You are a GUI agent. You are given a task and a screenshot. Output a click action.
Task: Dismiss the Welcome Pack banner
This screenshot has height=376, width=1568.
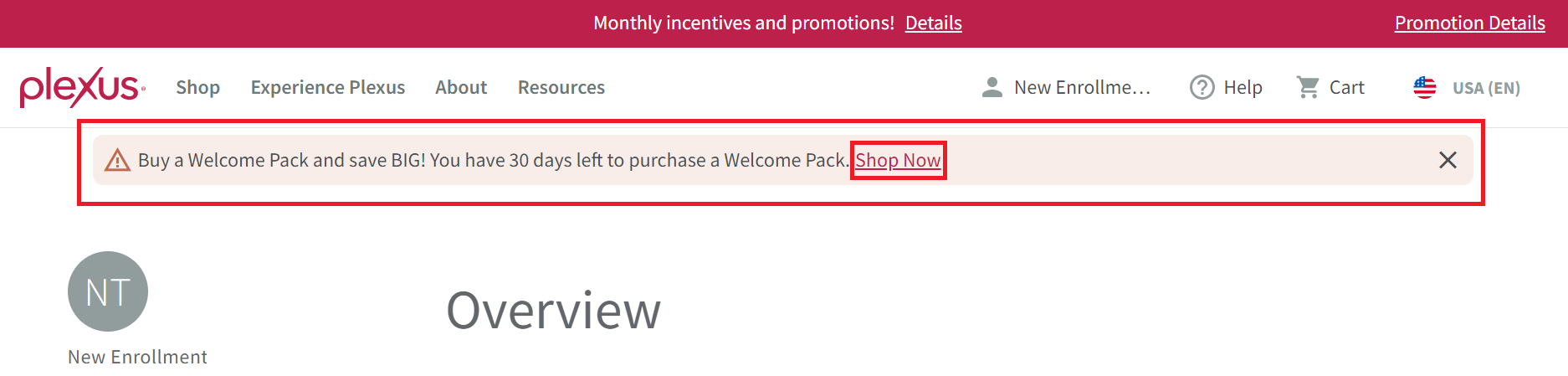pos(1448,160)
